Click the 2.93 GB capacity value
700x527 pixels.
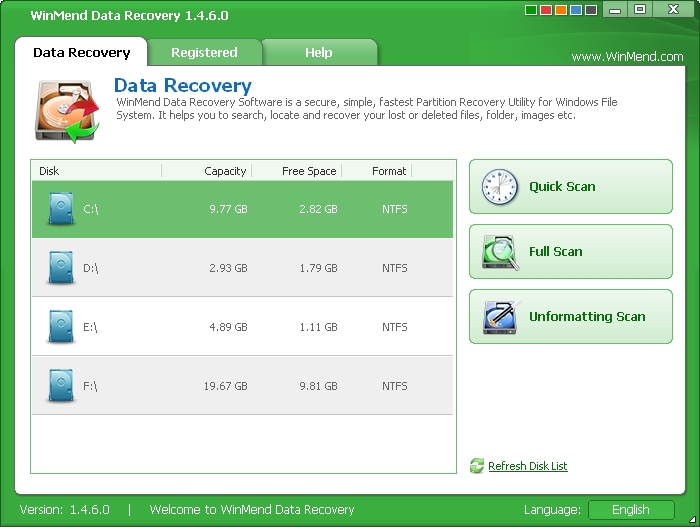point(229,268)
